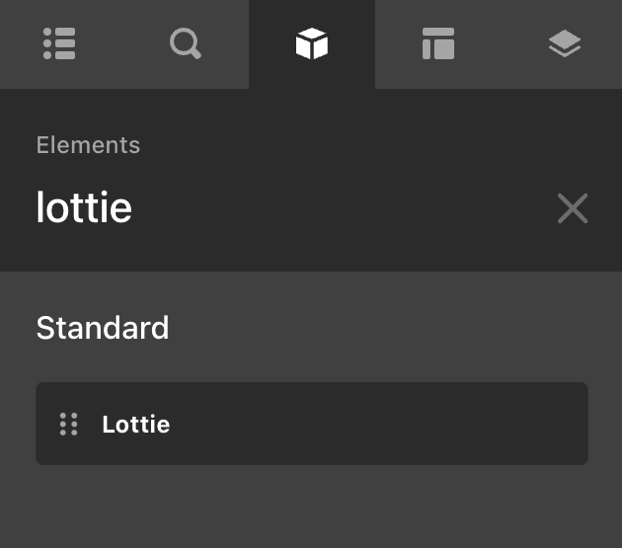Click the Elements panel label
Viewport: 622px width, 548px height.
click(88, 145)
